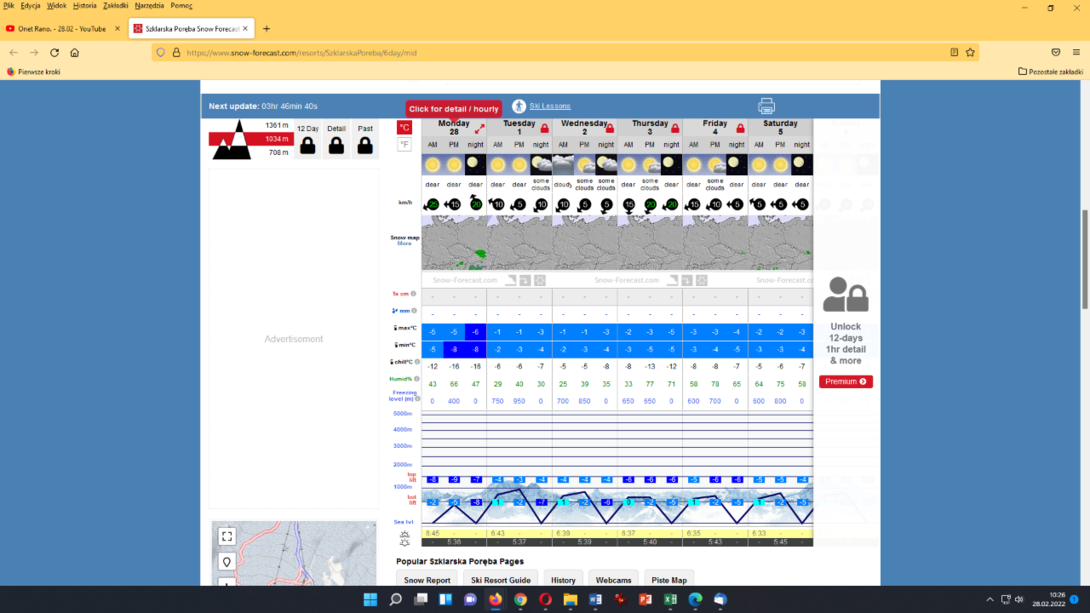
Task: Open the History page
Action: coord(563,580)
